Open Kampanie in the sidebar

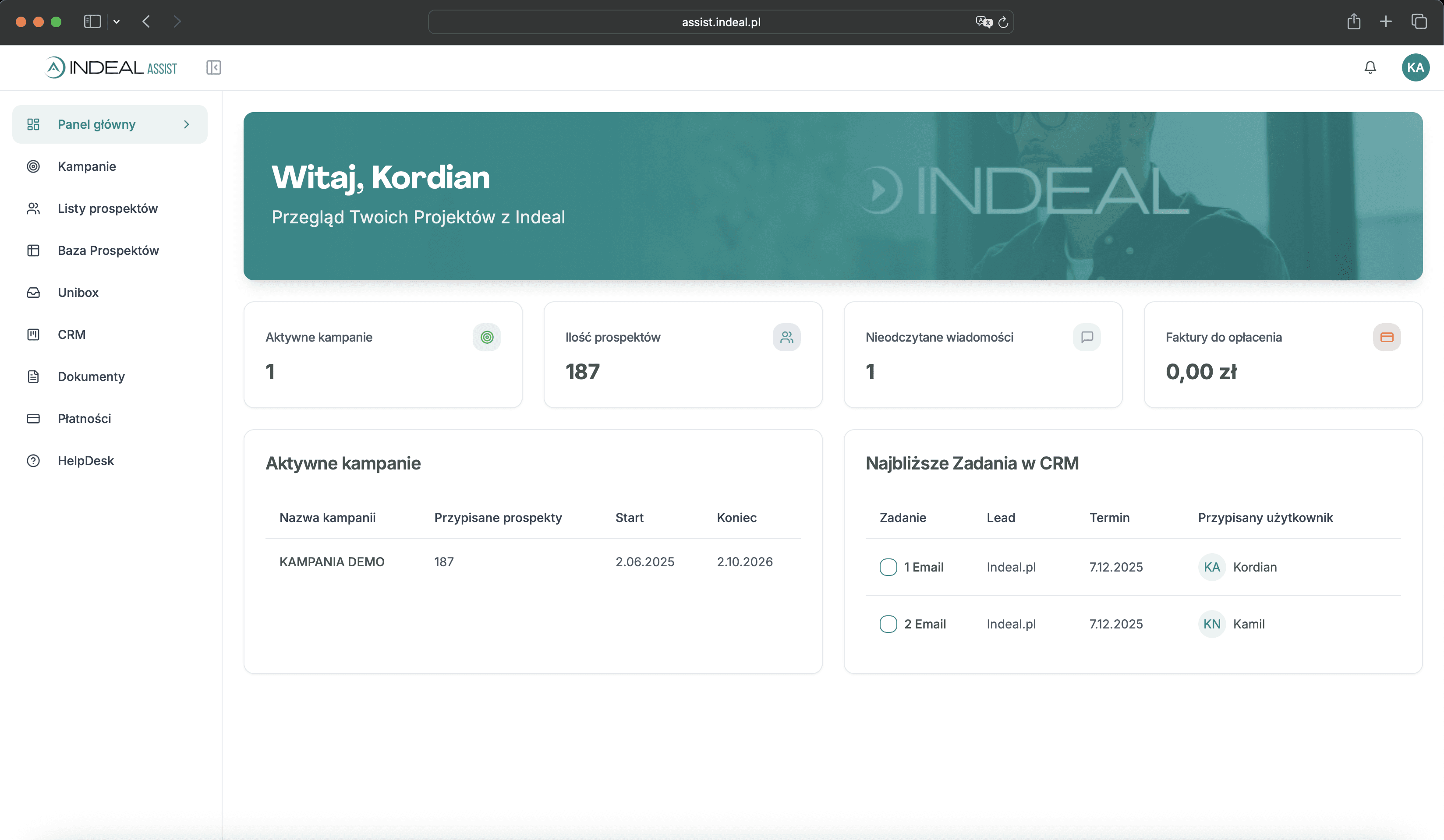(86, 166)
